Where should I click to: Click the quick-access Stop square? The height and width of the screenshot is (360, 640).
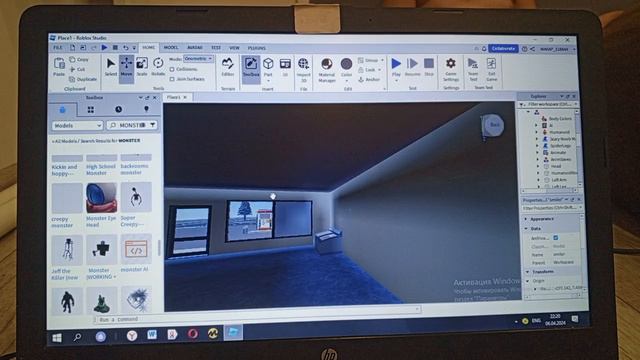point(116,48)
